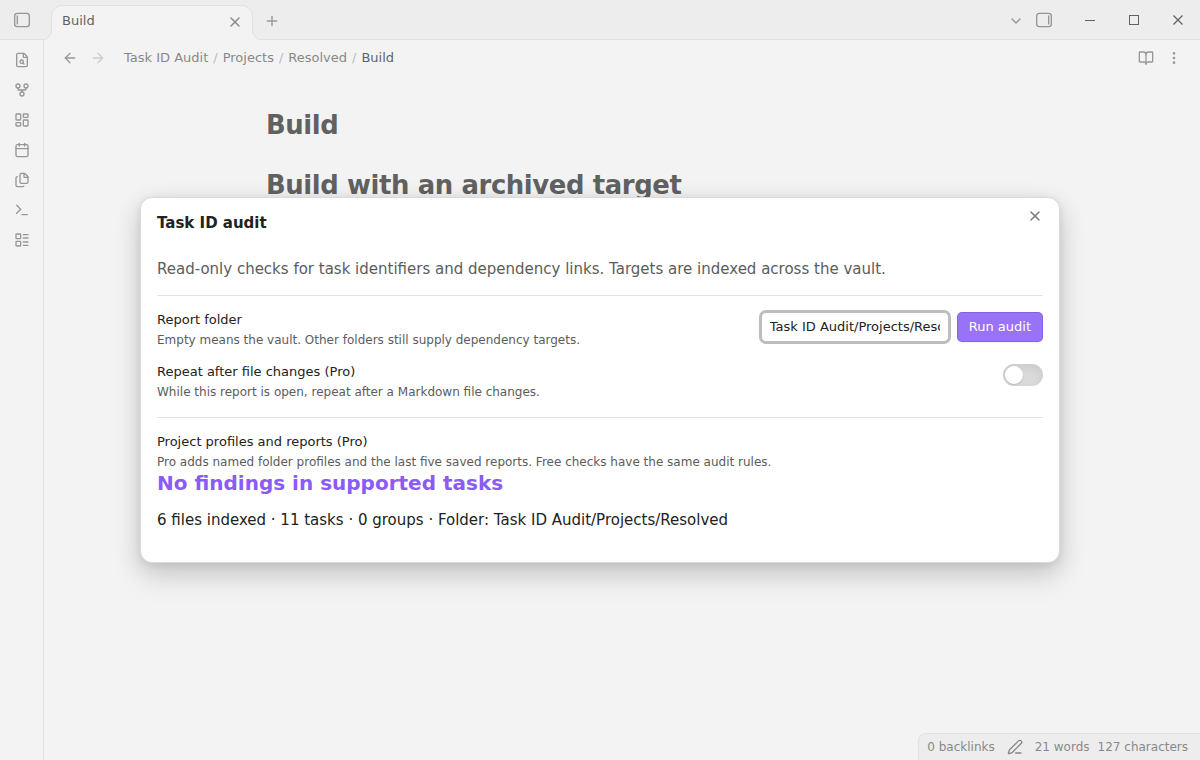Toggle the right sidebar panel icon
1200x760 pixels.
[1044, 20]
